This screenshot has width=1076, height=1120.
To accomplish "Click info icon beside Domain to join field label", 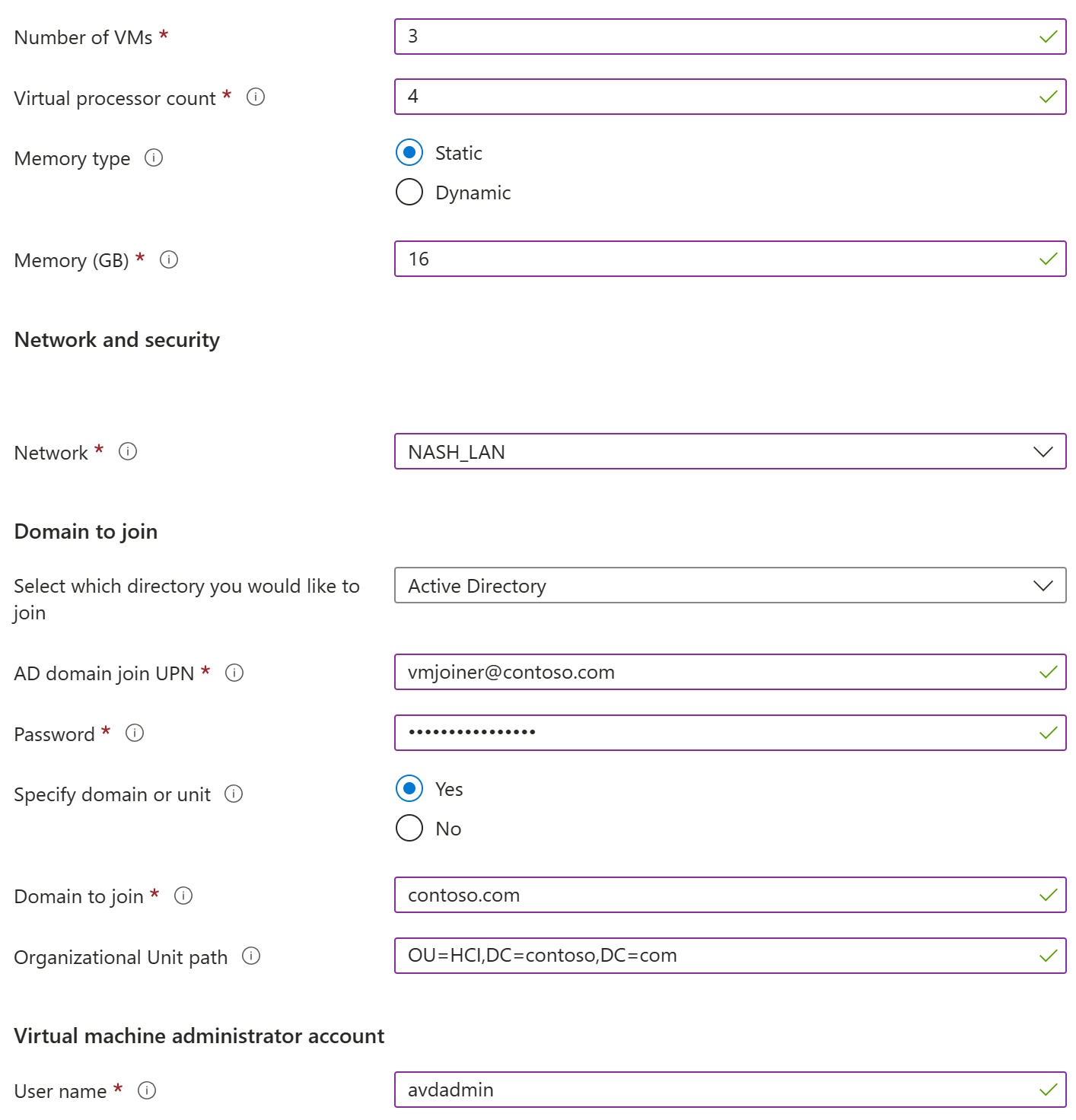I will point(183,896).
